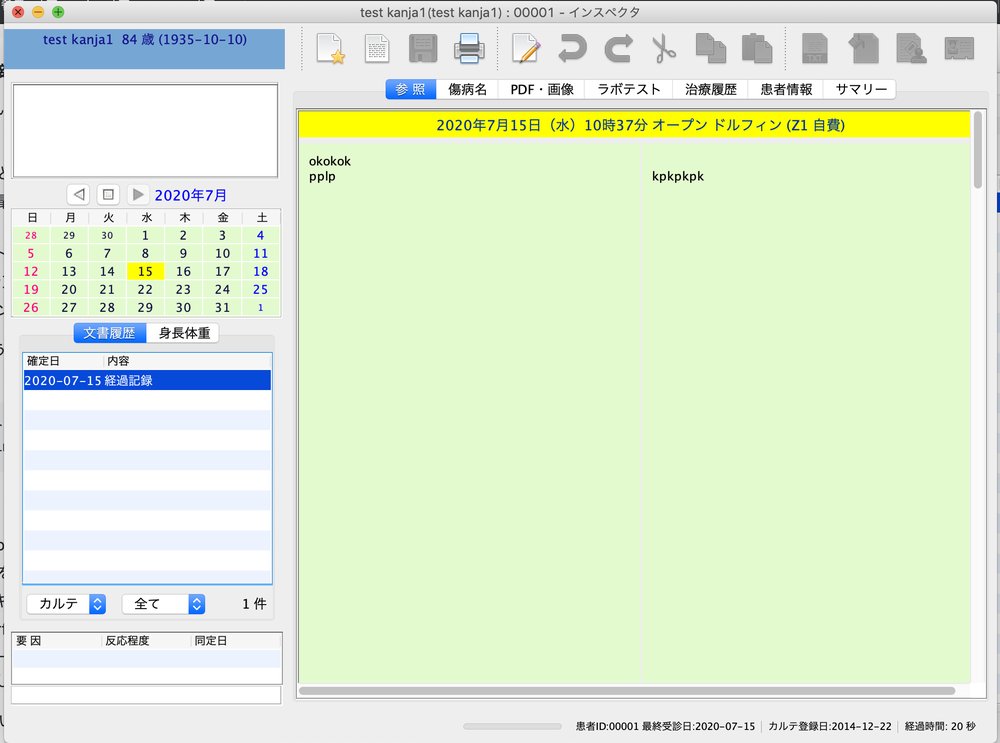Click the 内容 column header

[188, 361]
